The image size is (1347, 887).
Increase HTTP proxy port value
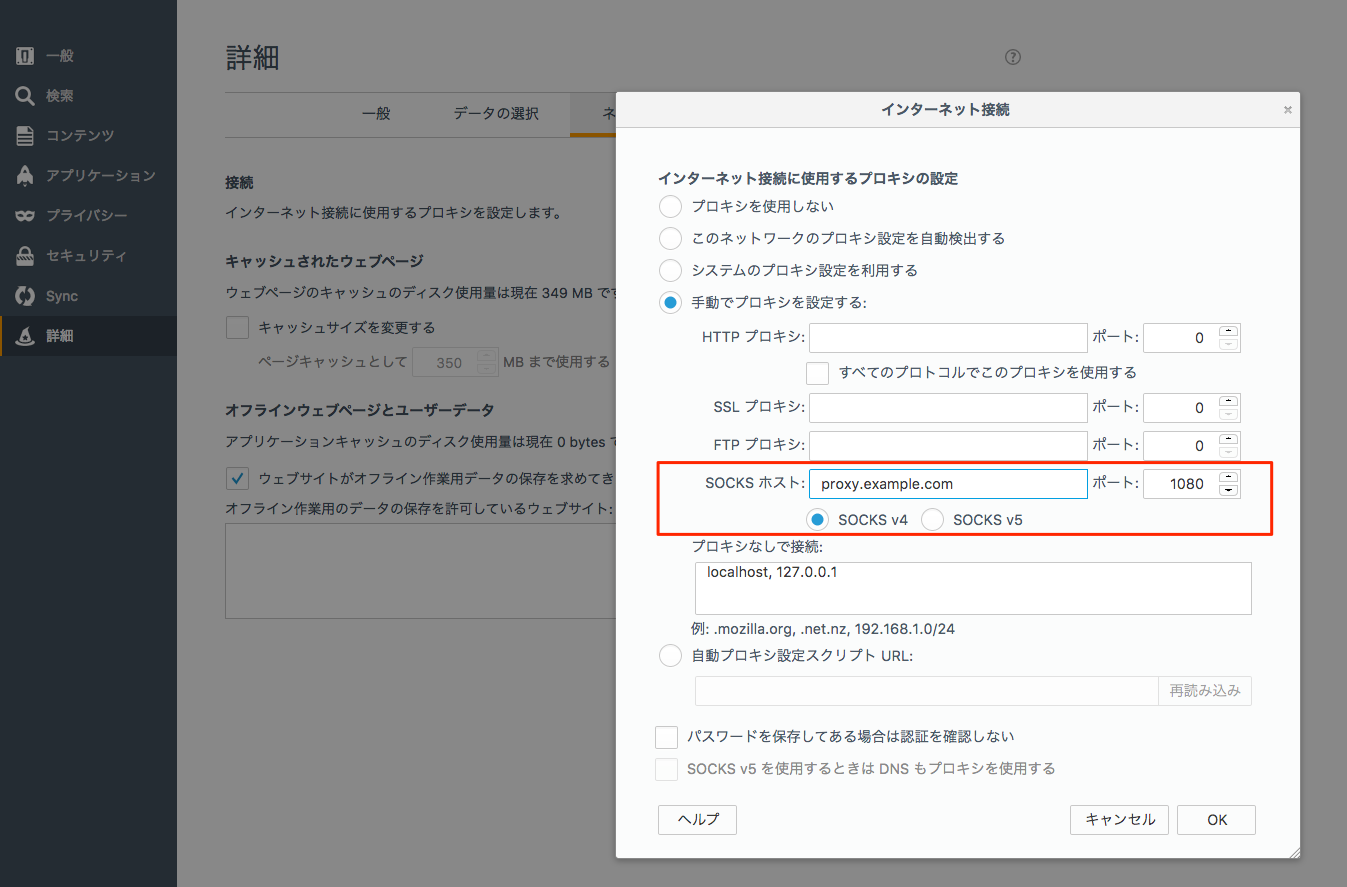tap(1230, 332)
